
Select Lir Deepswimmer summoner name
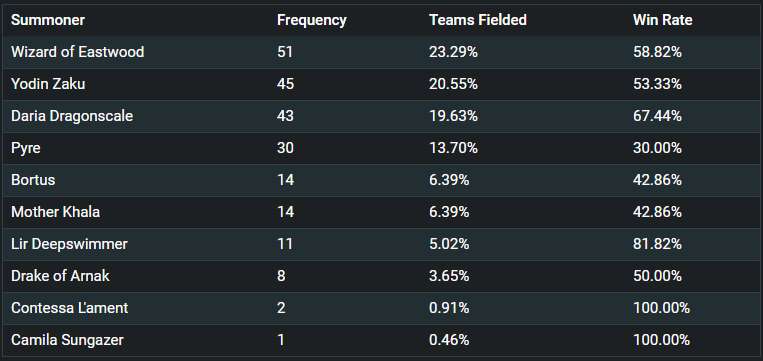click(x=69, y=244)
